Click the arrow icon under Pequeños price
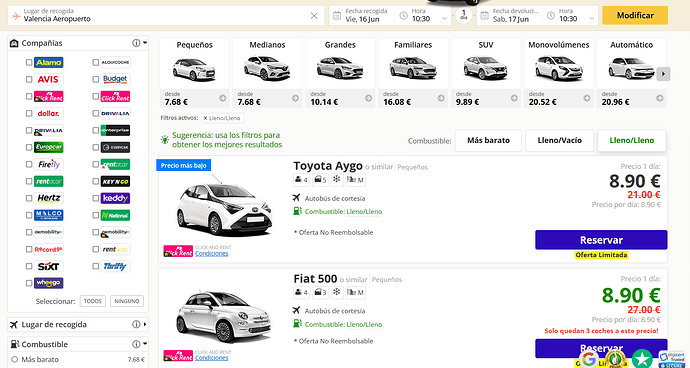Viewport: 690px width, 368px height. [223, 98]
